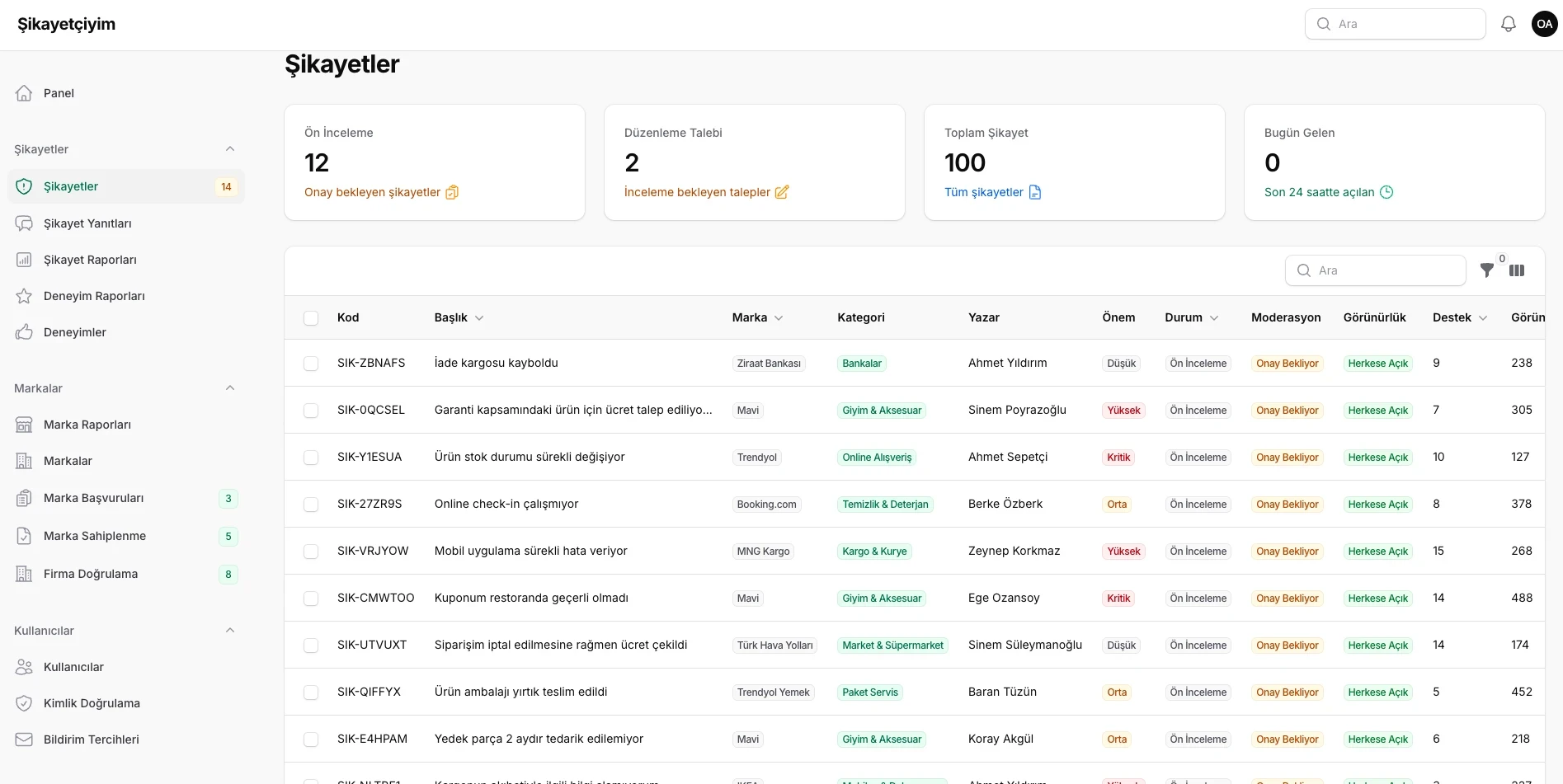Viewport: 1563px width, 784px height.
Task: Click the Kullanıcılar people icon
Action: [24, 667]
